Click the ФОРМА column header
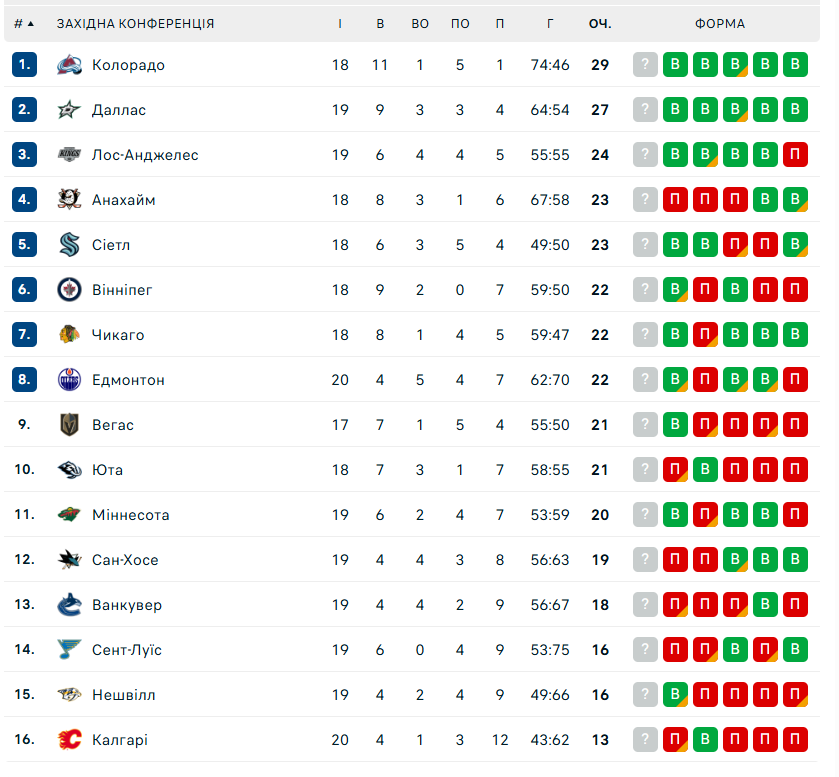Viewport: 839px width, 777px height. (x=720, y=23)
